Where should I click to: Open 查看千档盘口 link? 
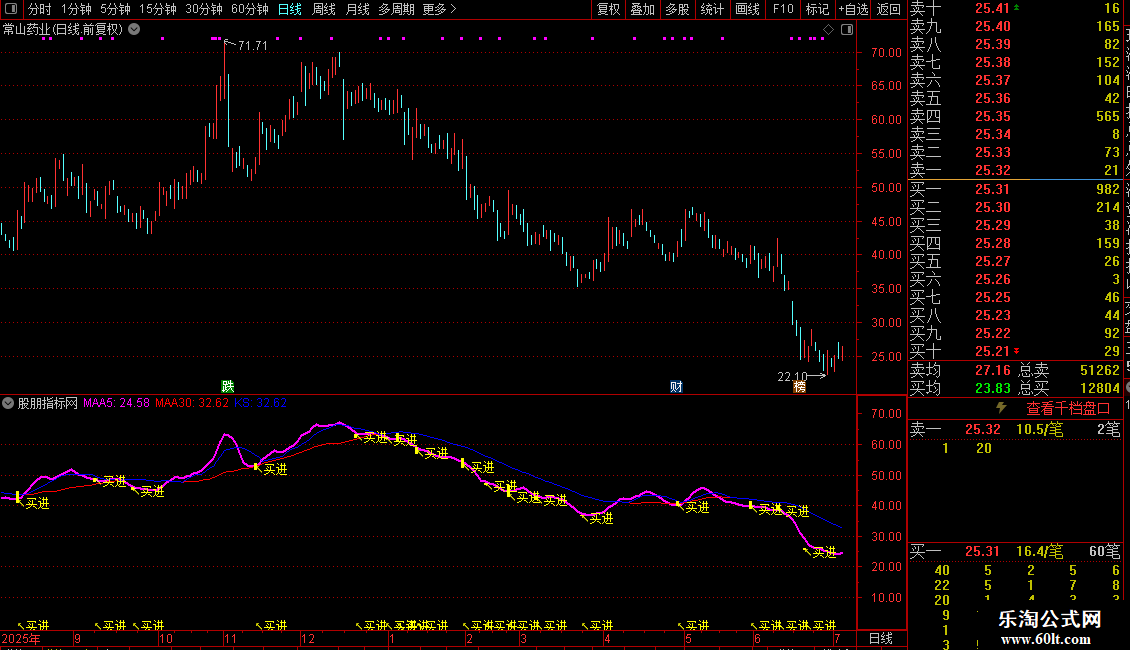1068,409
